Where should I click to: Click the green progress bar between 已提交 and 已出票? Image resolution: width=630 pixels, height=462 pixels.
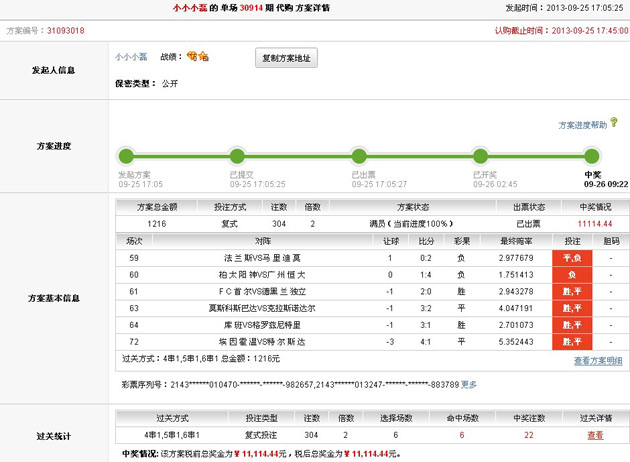tap(297, 155)
